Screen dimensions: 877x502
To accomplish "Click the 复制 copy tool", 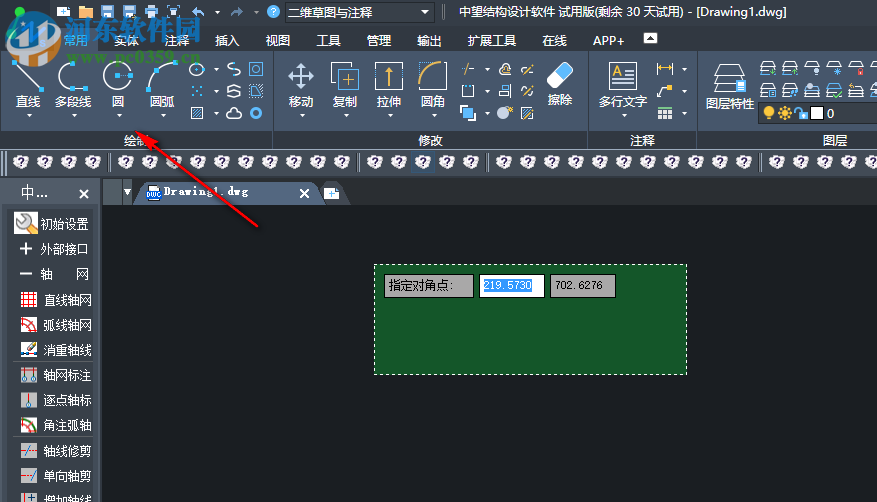I will (x=345, y=84).
